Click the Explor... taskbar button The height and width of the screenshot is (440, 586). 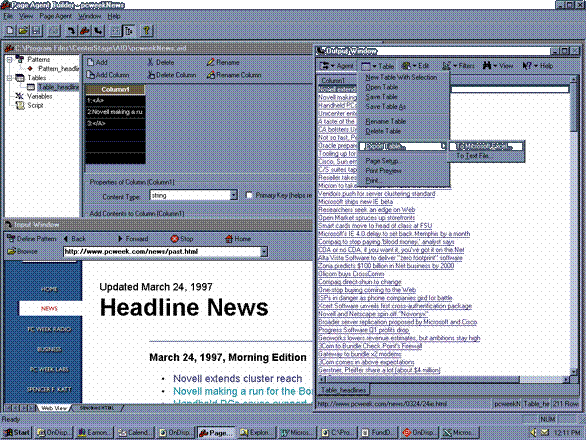point(256,433)
